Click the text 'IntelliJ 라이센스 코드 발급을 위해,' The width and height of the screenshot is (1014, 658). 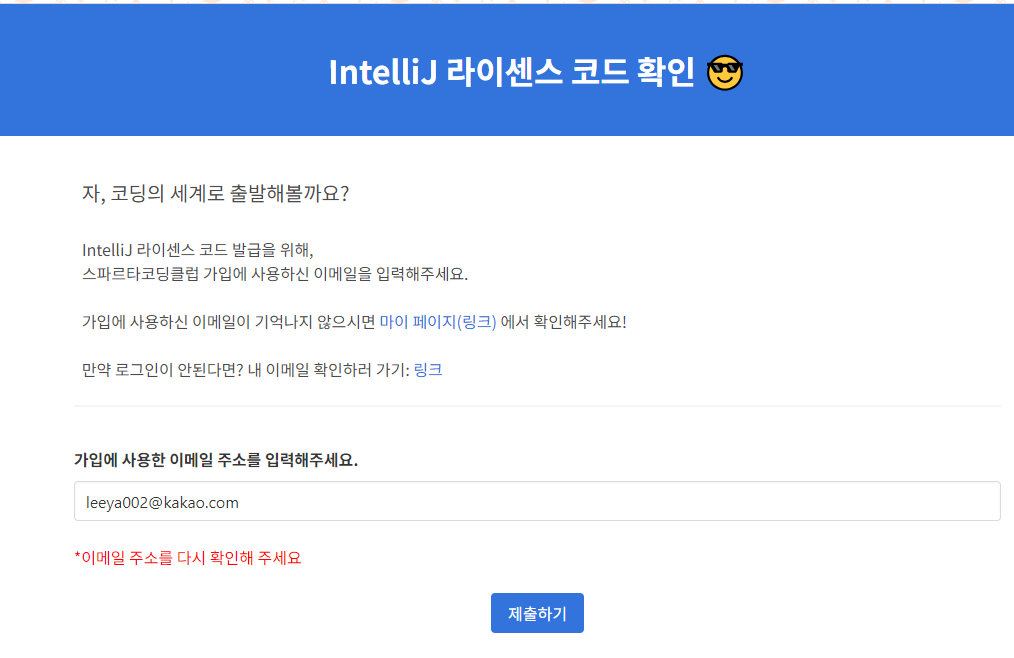click(198, 250)
